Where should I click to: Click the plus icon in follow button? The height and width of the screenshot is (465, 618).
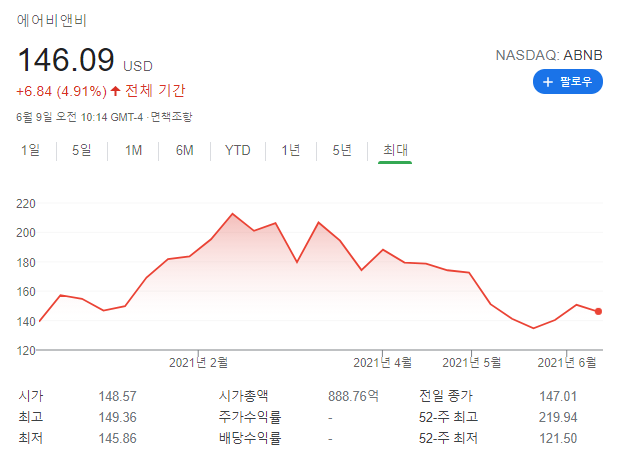548,82
